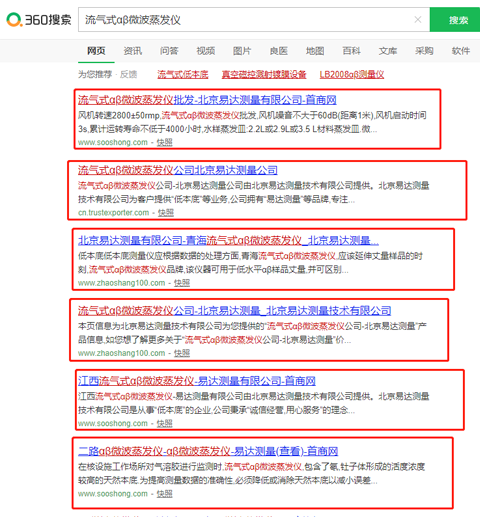Screen dimensions: 480x517
Task: Clear the search box with the X icon
Action: [418, 20]
